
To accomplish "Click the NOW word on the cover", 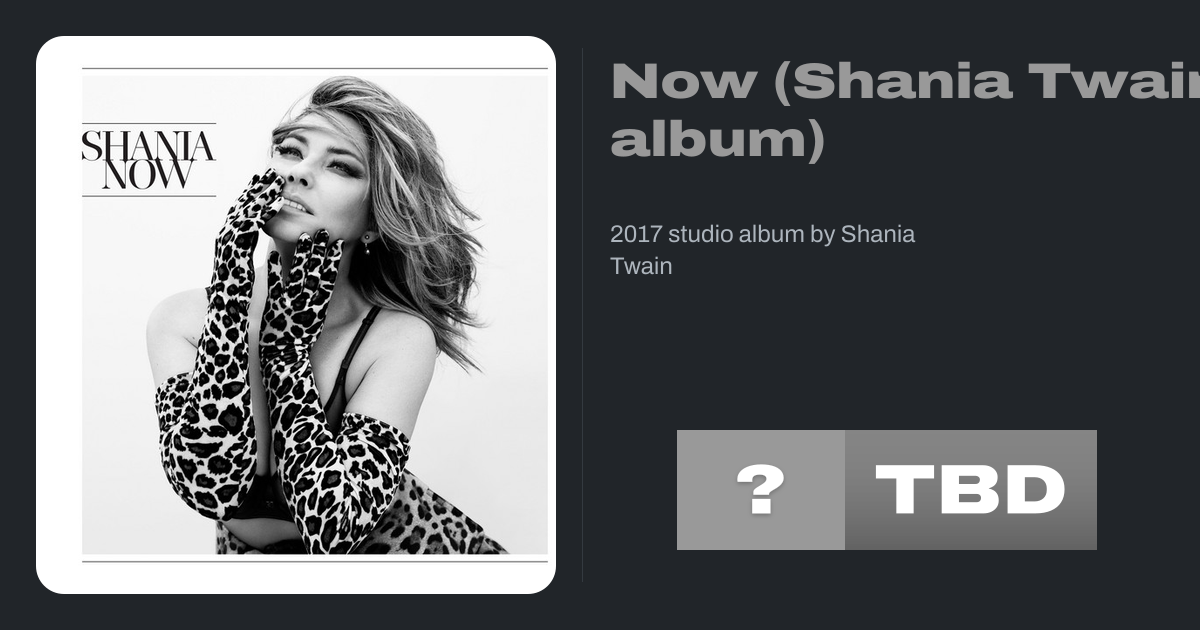I will 148,176.
